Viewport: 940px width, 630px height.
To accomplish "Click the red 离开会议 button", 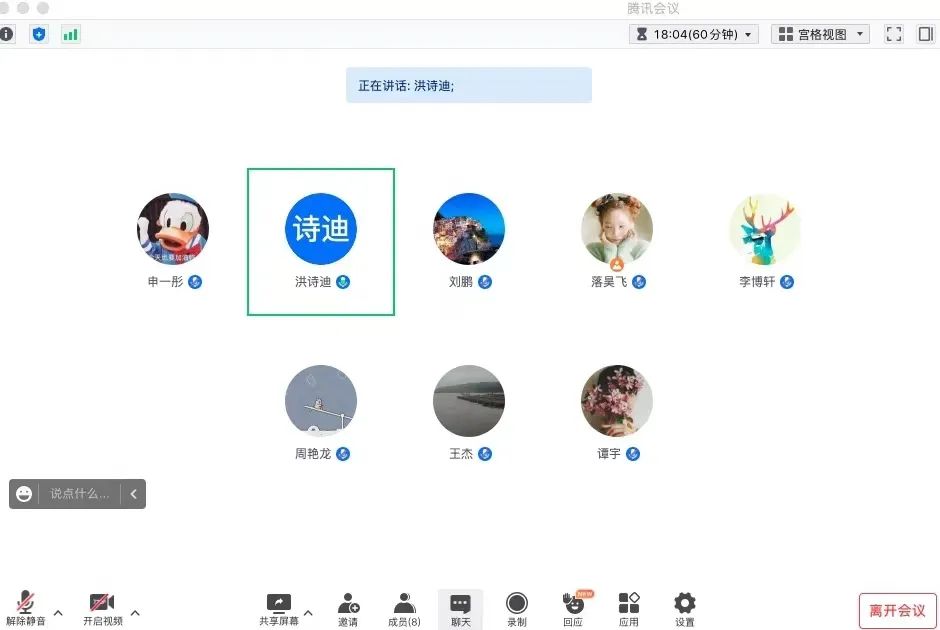I will click(x=897, y=610).
